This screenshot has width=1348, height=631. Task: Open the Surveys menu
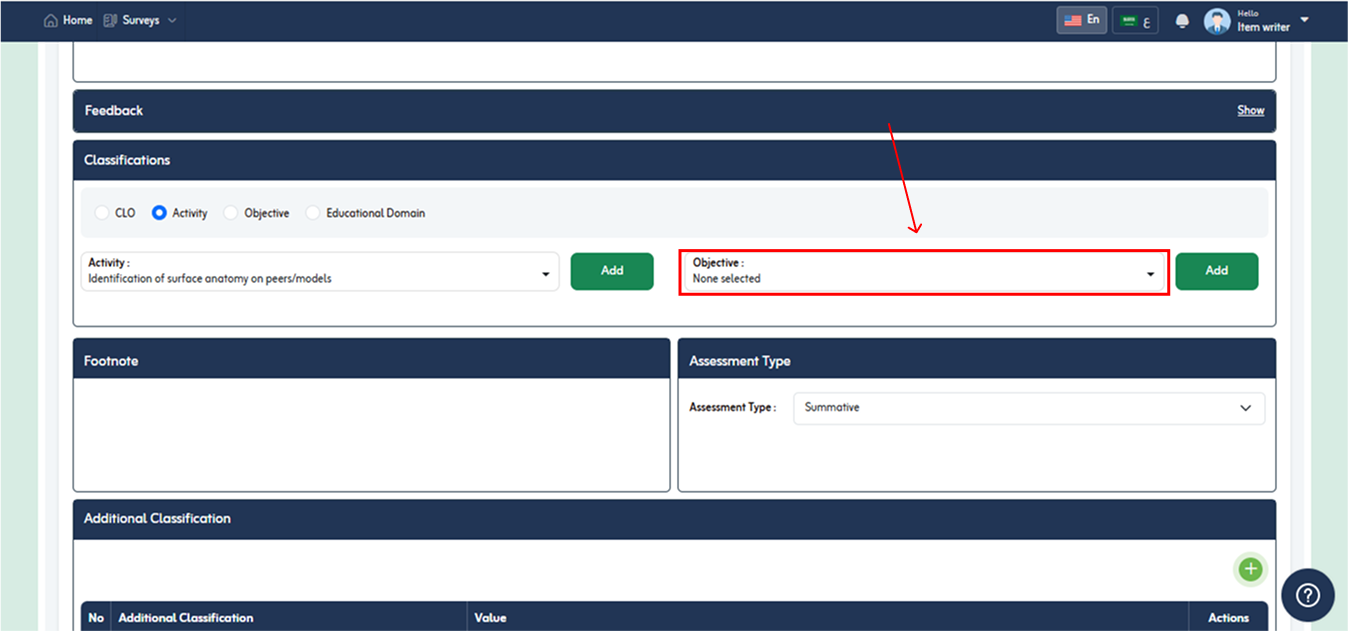[x=140, y=20]
